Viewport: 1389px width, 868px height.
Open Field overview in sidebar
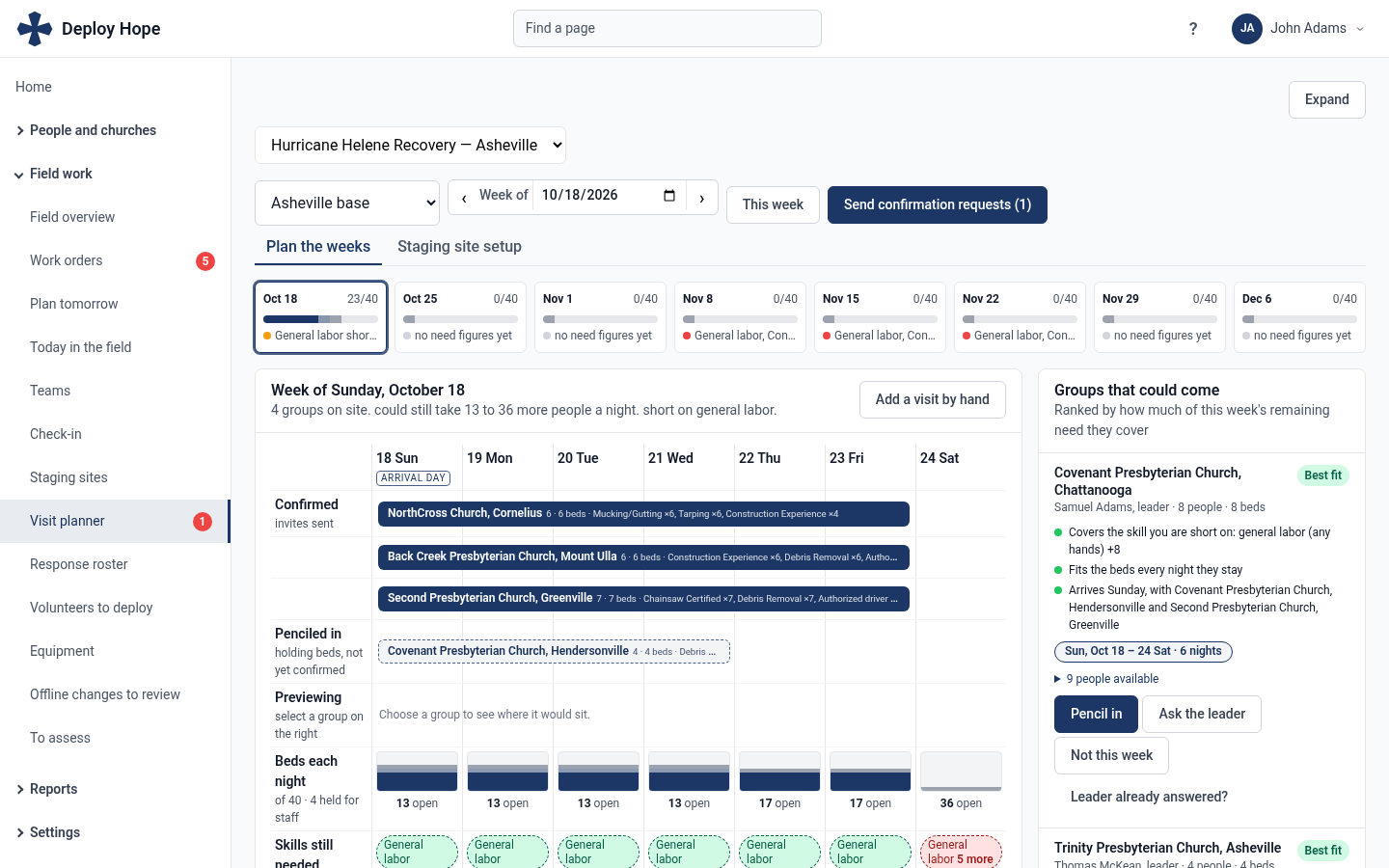(x=115, y=217)
